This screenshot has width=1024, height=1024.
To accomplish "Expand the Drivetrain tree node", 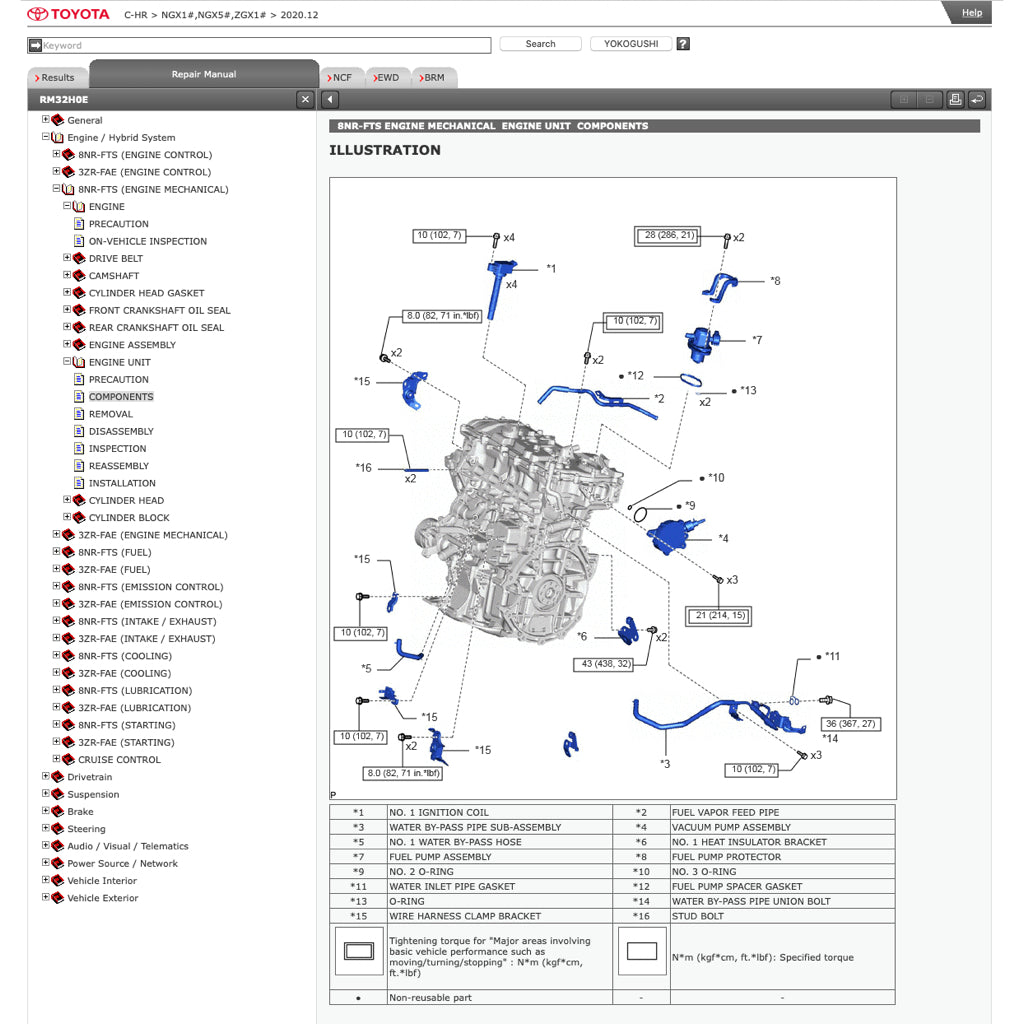I will click(46, 777).
